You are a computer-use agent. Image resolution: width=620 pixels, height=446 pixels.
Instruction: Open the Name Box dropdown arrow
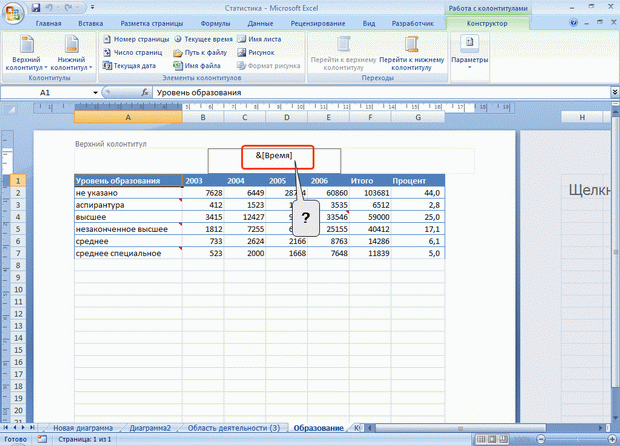95,93
